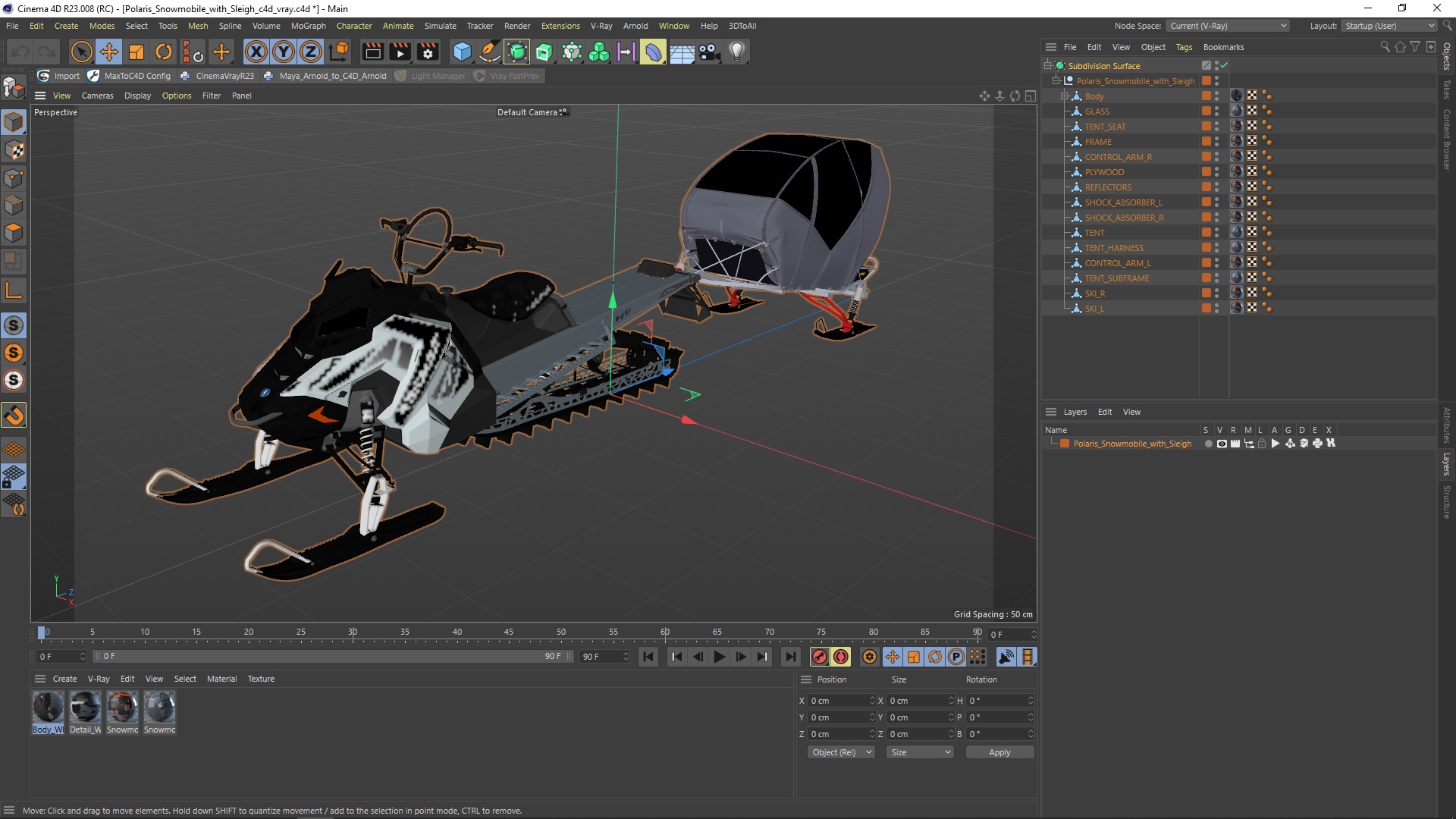
Task: Collapse the Polaris_Snowmobile_with_Sleigh node
Action: [x=1056, y=81]
